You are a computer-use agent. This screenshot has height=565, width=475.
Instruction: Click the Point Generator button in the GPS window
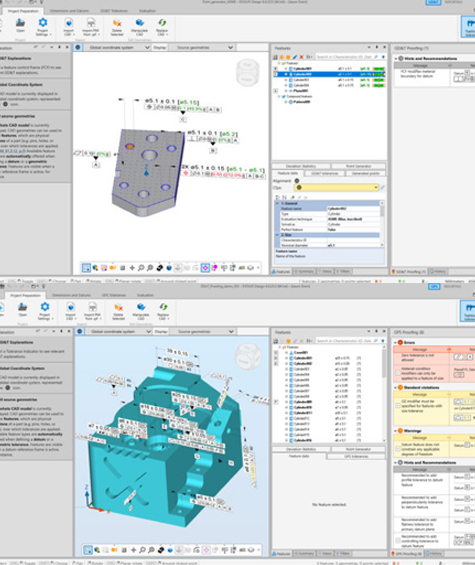click(358, 450)
